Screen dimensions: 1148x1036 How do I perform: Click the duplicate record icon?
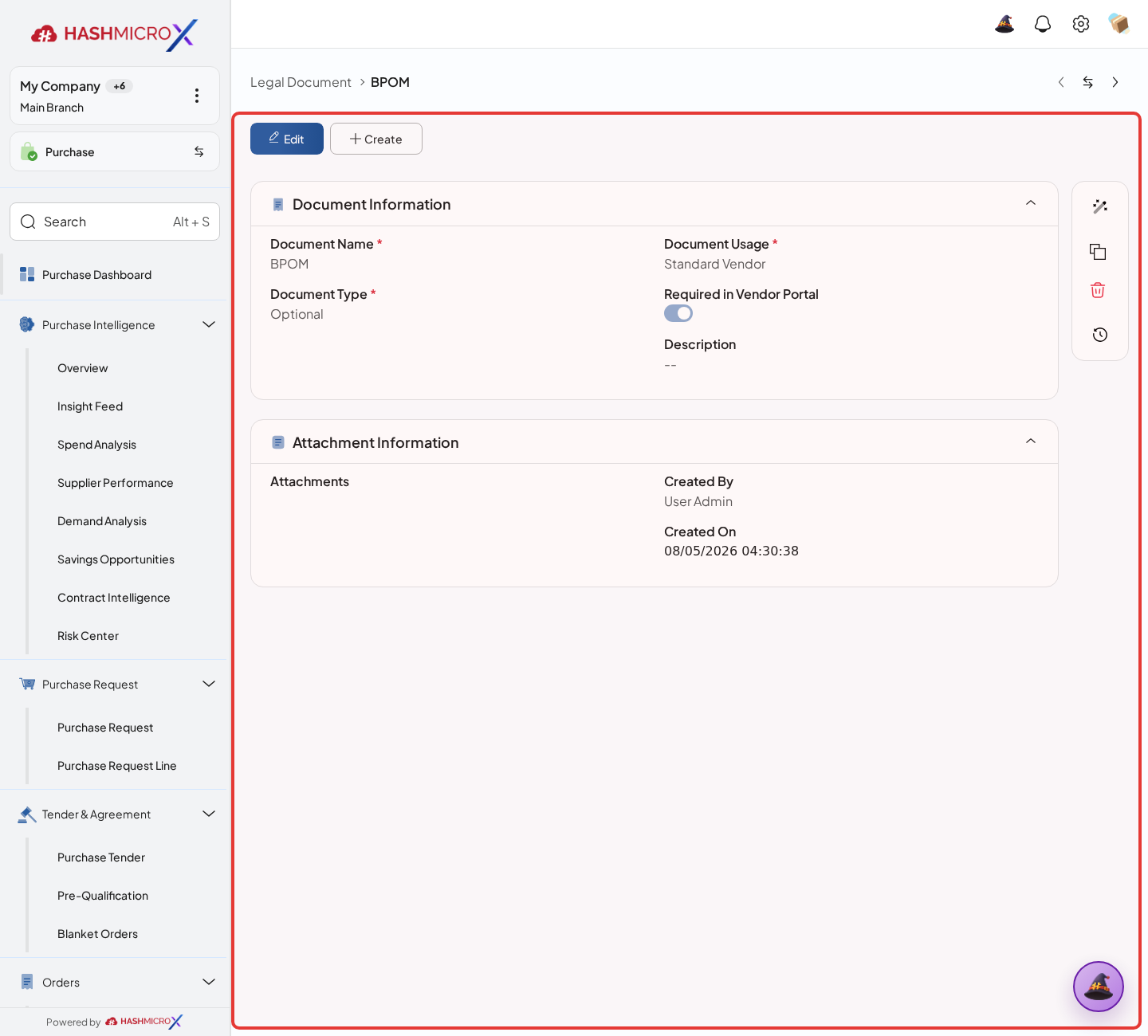(x=1098, y=252)
